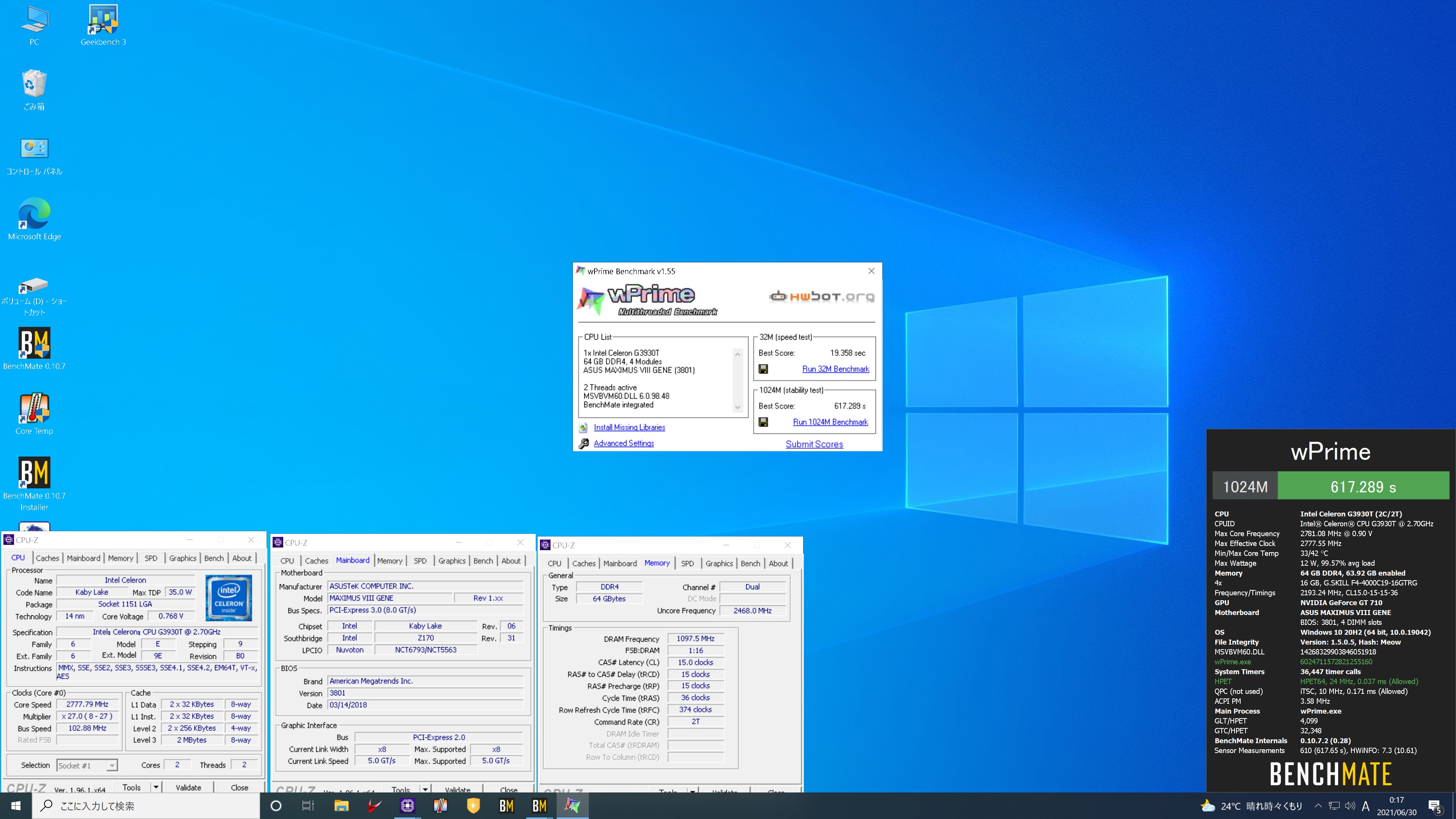Screen dimensions: 1456x819
Task: Click the Advanced Settings link
Action: [623, 444]
